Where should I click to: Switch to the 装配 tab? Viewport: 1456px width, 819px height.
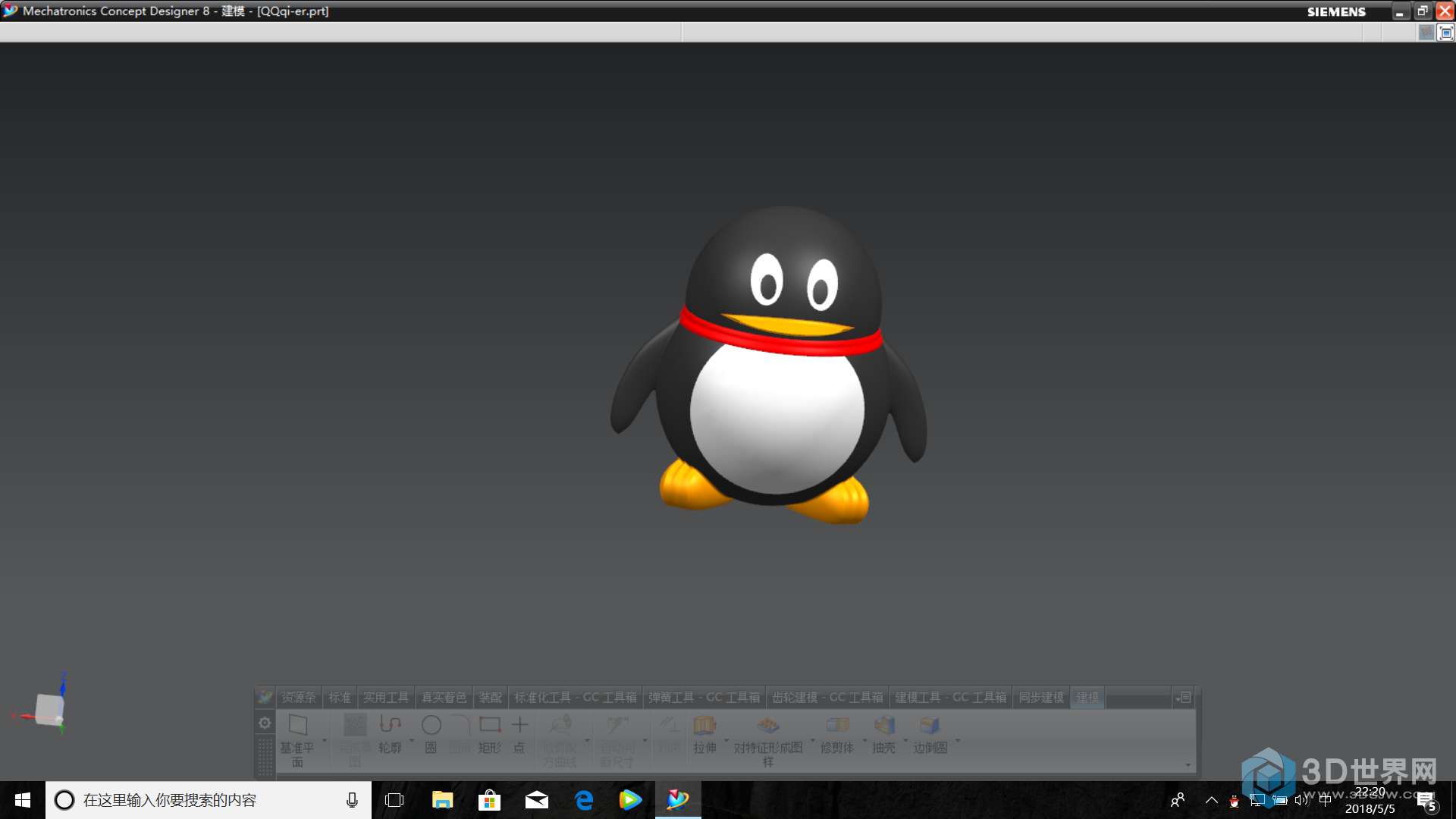[x=491, y=698]
